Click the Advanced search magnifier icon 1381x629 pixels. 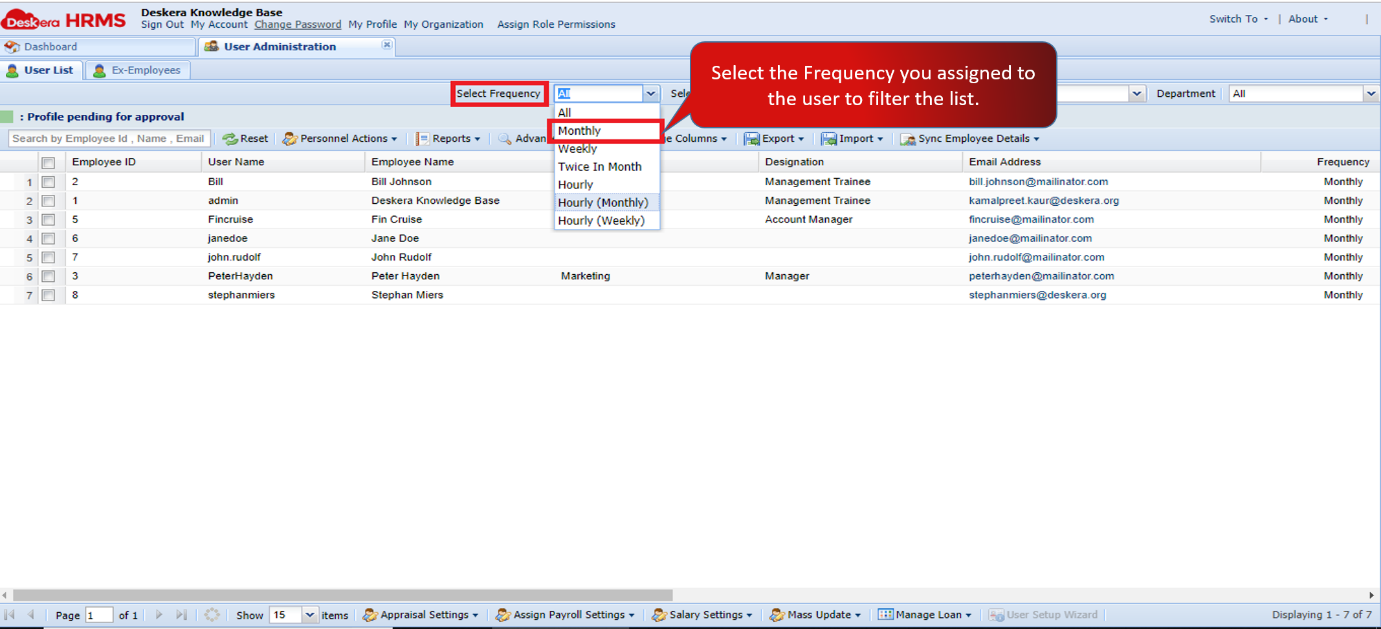coord(505,139)
